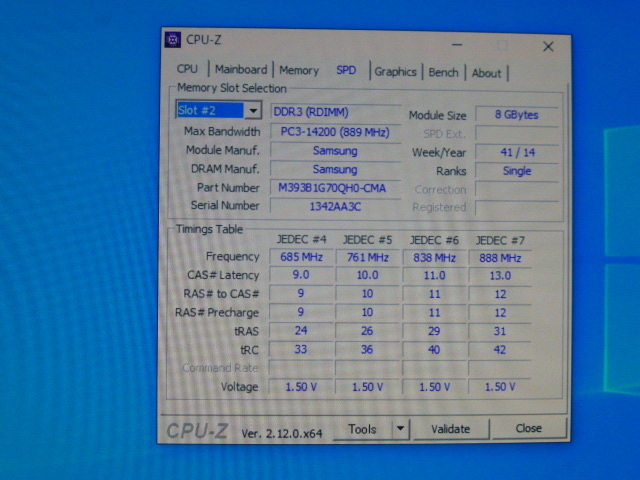View the About tab
Screen dimensions: 640x480
(486, 73)
